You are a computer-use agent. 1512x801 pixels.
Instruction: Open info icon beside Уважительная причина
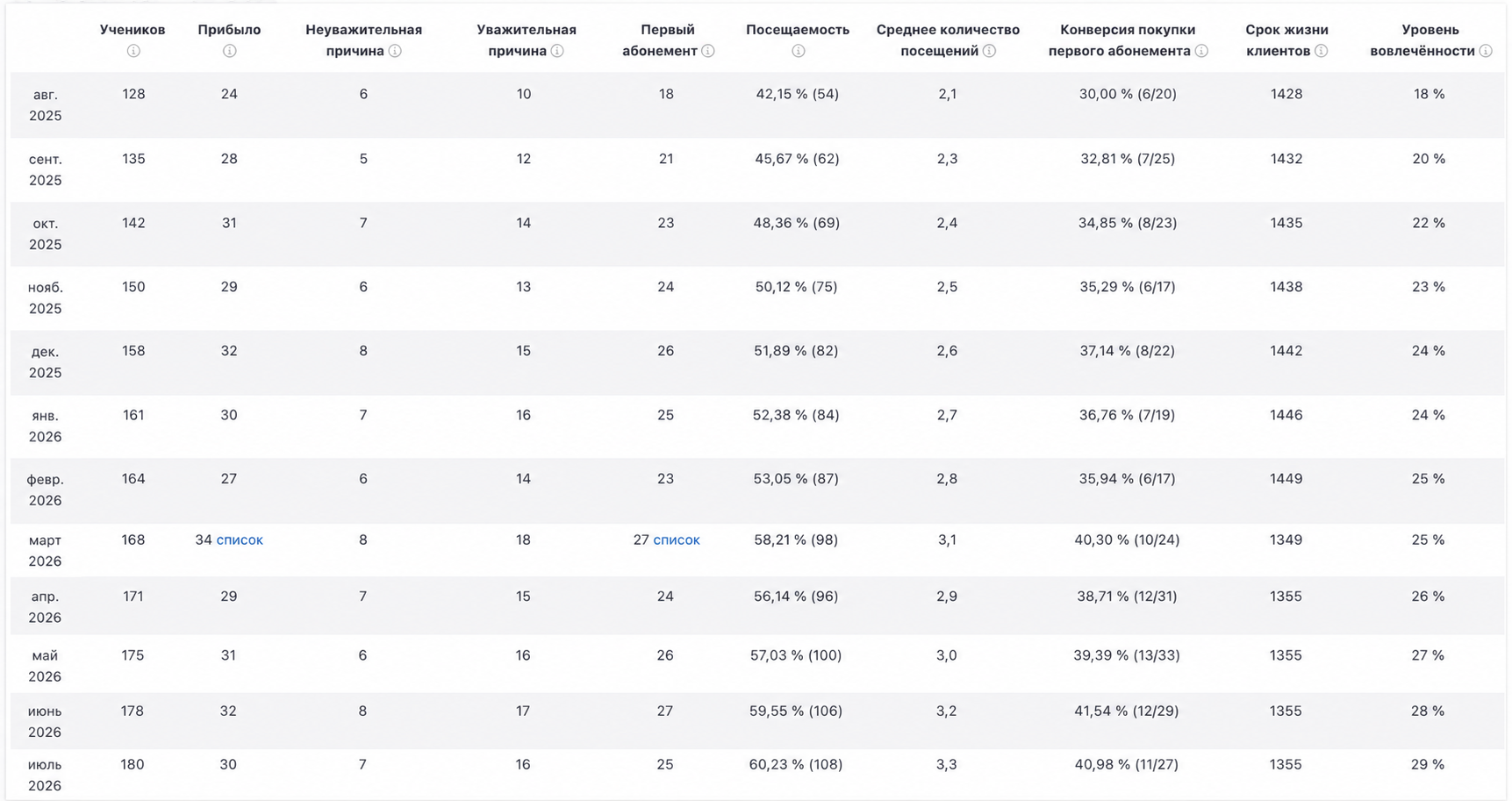[x=557, y=51]
